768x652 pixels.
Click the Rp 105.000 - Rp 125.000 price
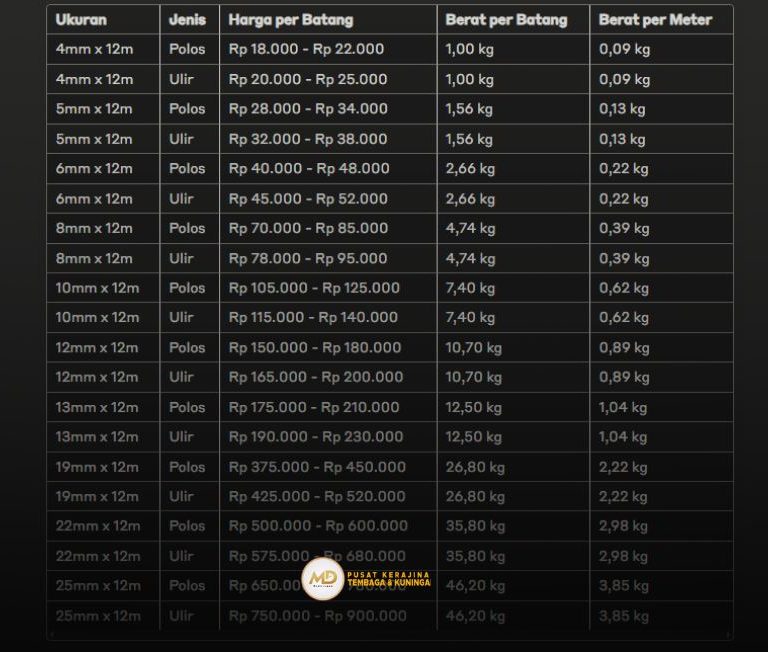[314, 288]
